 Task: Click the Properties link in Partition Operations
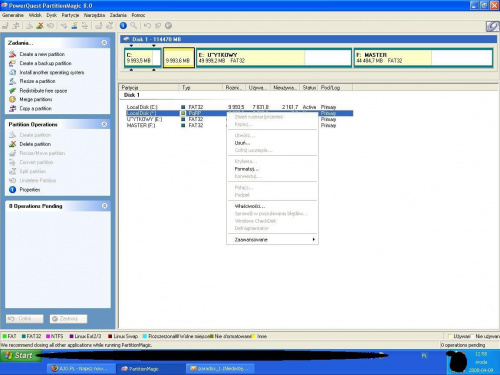[x=30, y=189]
